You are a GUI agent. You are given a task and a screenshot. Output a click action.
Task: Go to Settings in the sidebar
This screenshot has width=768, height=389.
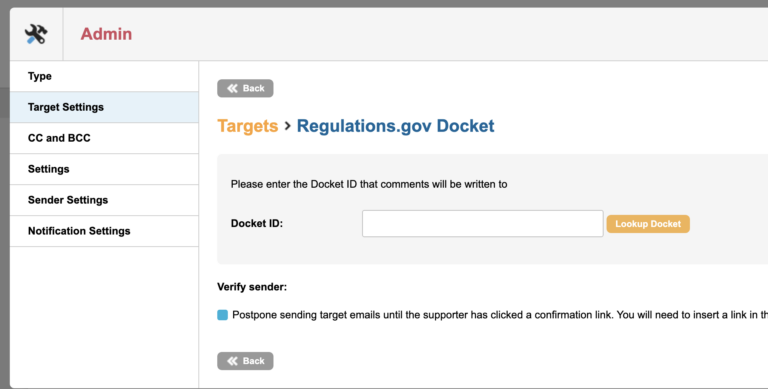[104, 169]
